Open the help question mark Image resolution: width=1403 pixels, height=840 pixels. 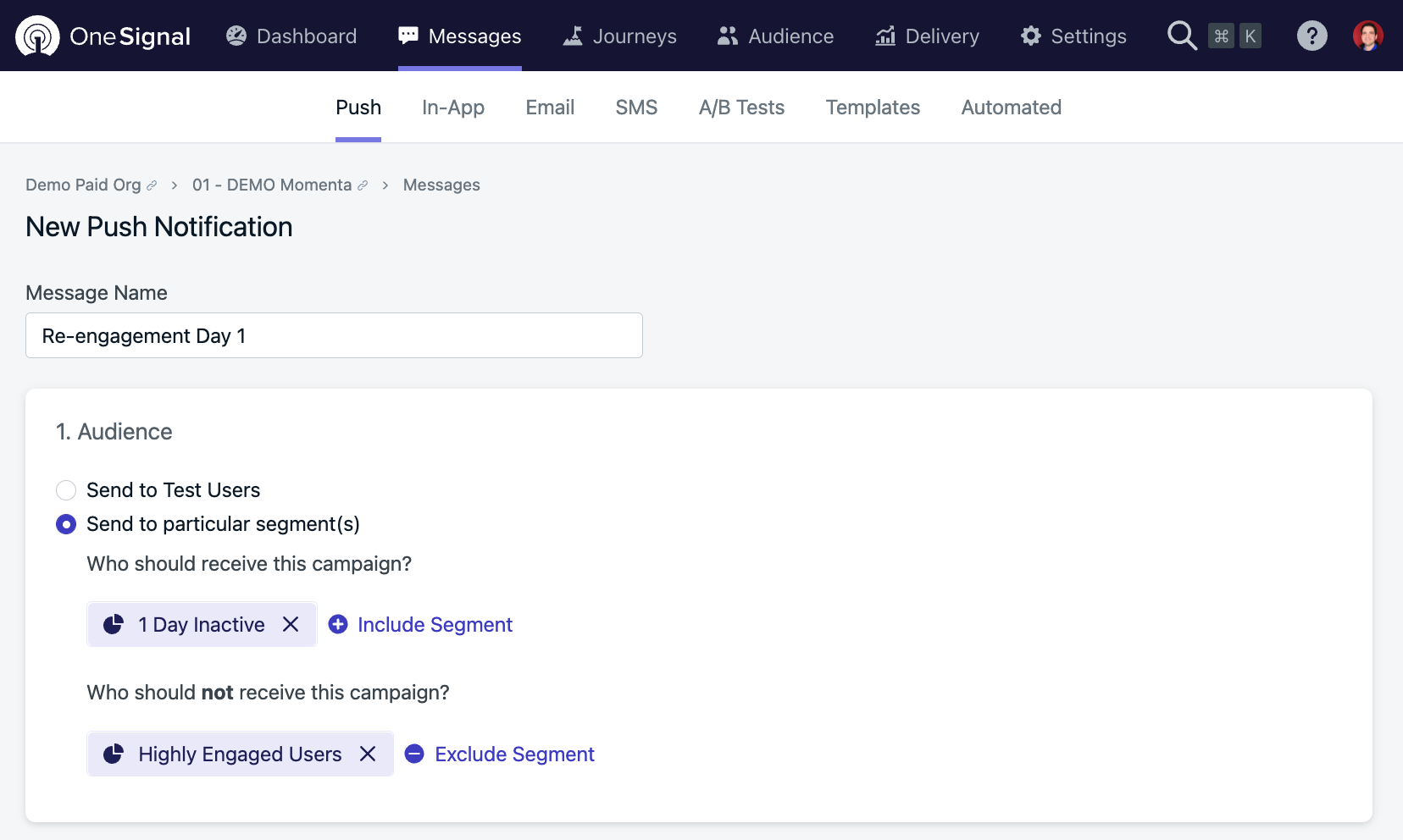[x=1311, y=36]
